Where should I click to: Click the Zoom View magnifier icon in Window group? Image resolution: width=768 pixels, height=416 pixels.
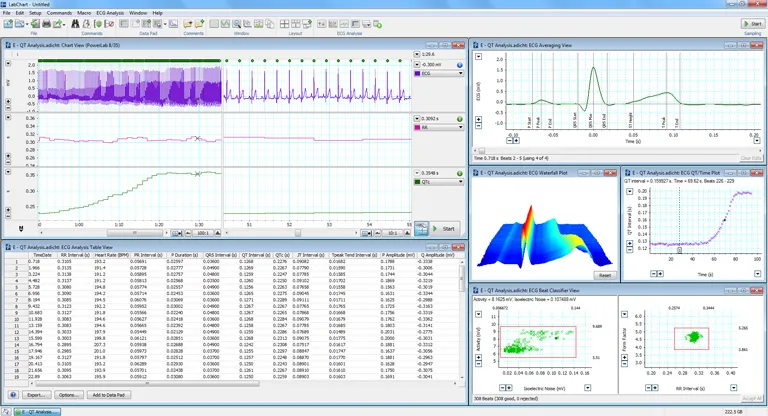(x=237, y=24)
